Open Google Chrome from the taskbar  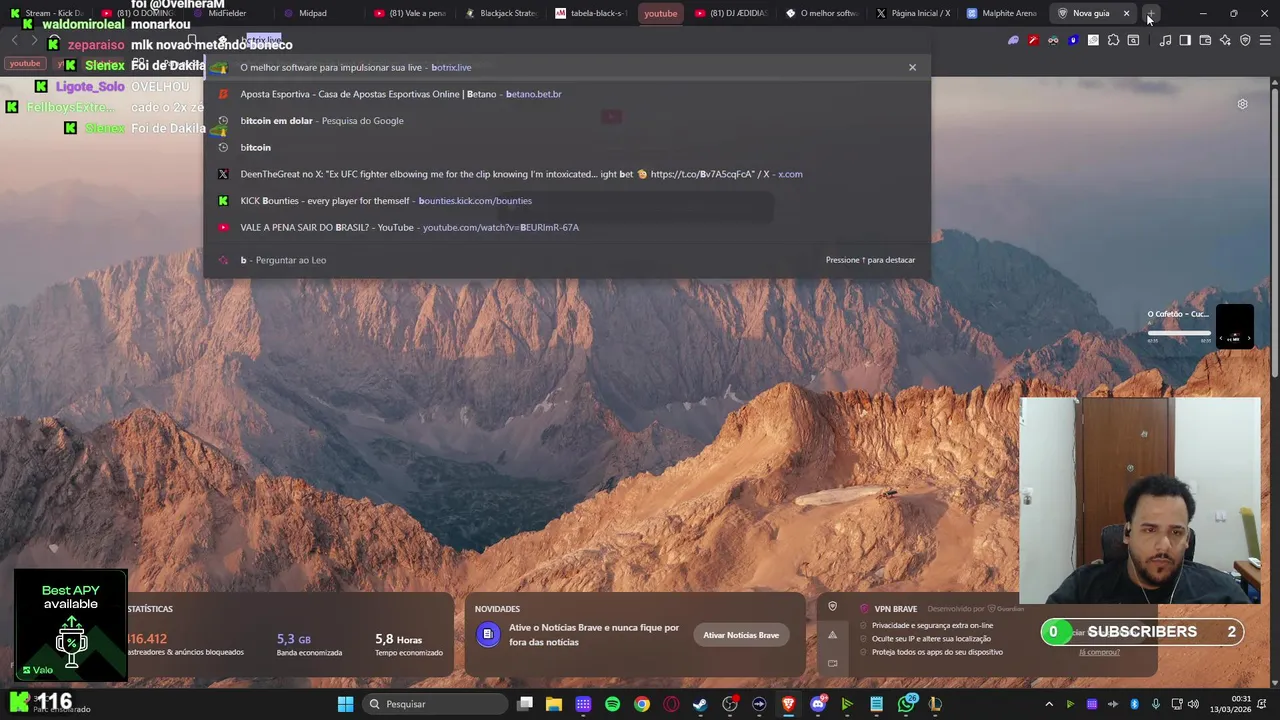click(x=641, y=704)
